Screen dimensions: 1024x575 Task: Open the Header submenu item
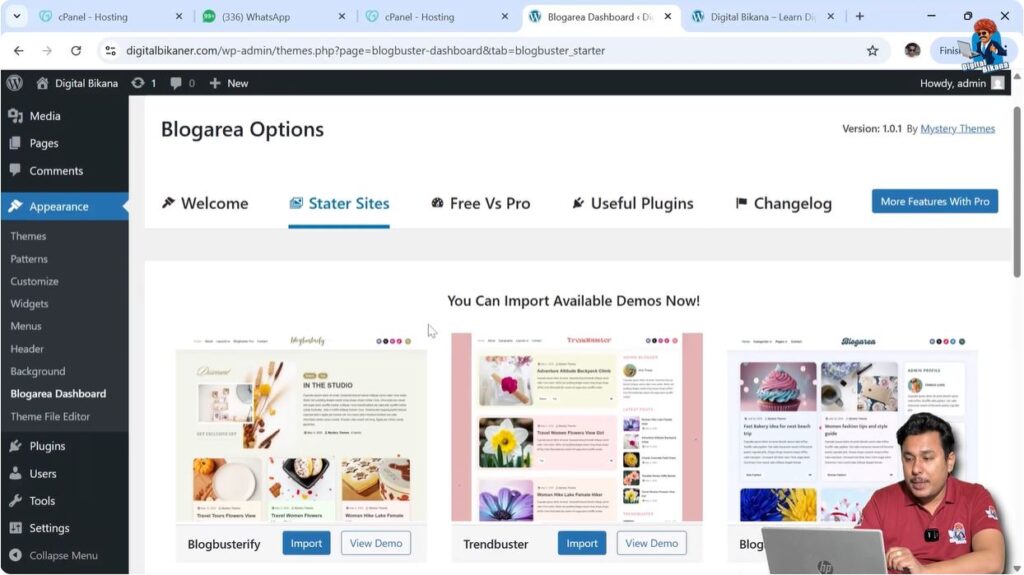coord(27,348)
